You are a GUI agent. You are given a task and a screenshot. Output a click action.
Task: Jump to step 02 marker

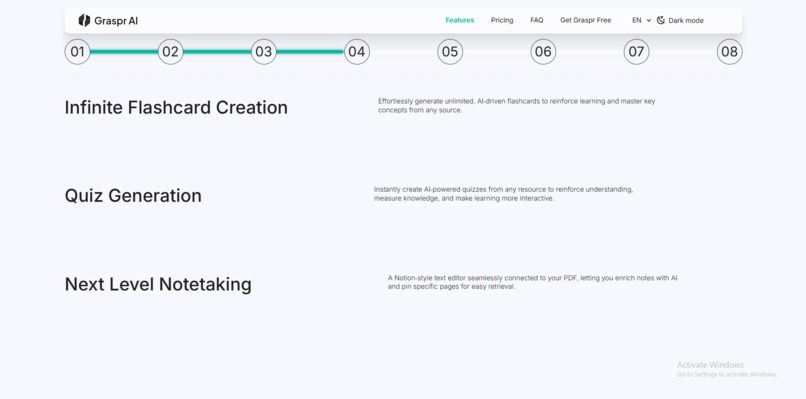tap(171, 52)
